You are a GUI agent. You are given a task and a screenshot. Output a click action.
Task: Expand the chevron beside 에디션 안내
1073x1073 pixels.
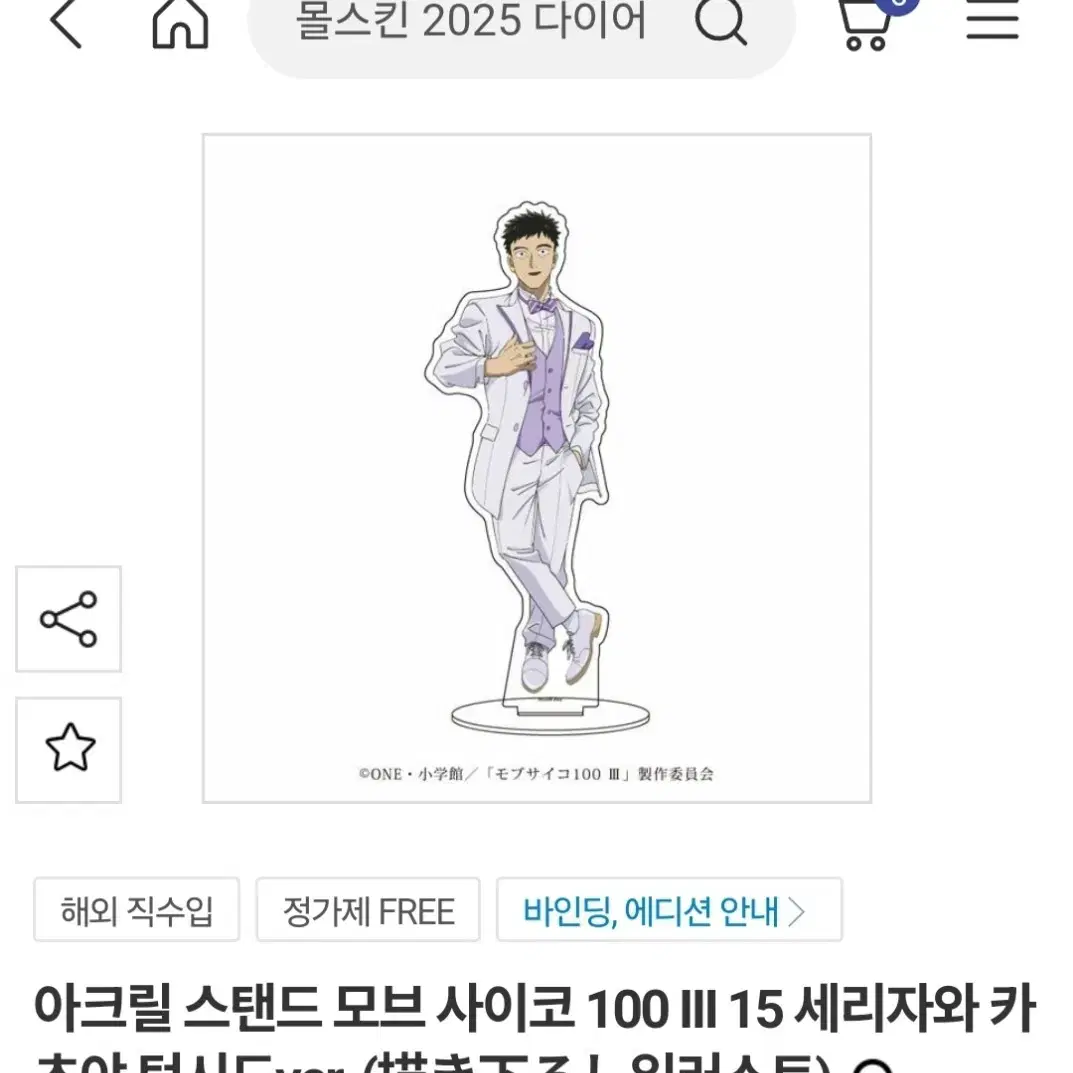(796, 912)
